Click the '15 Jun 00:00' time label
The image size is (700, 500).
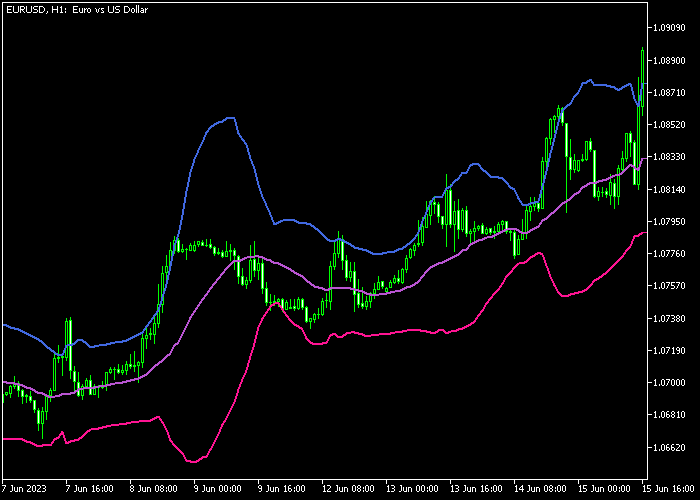click(x=604, y=489)
